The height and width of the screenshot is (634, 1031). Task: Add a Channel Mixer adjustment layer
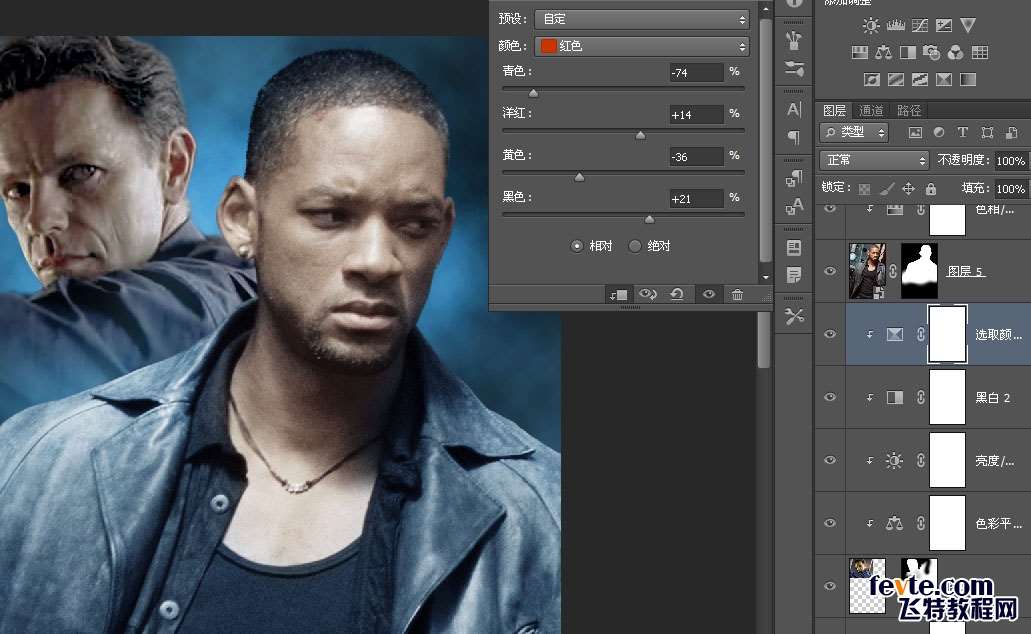coord(955,53)
